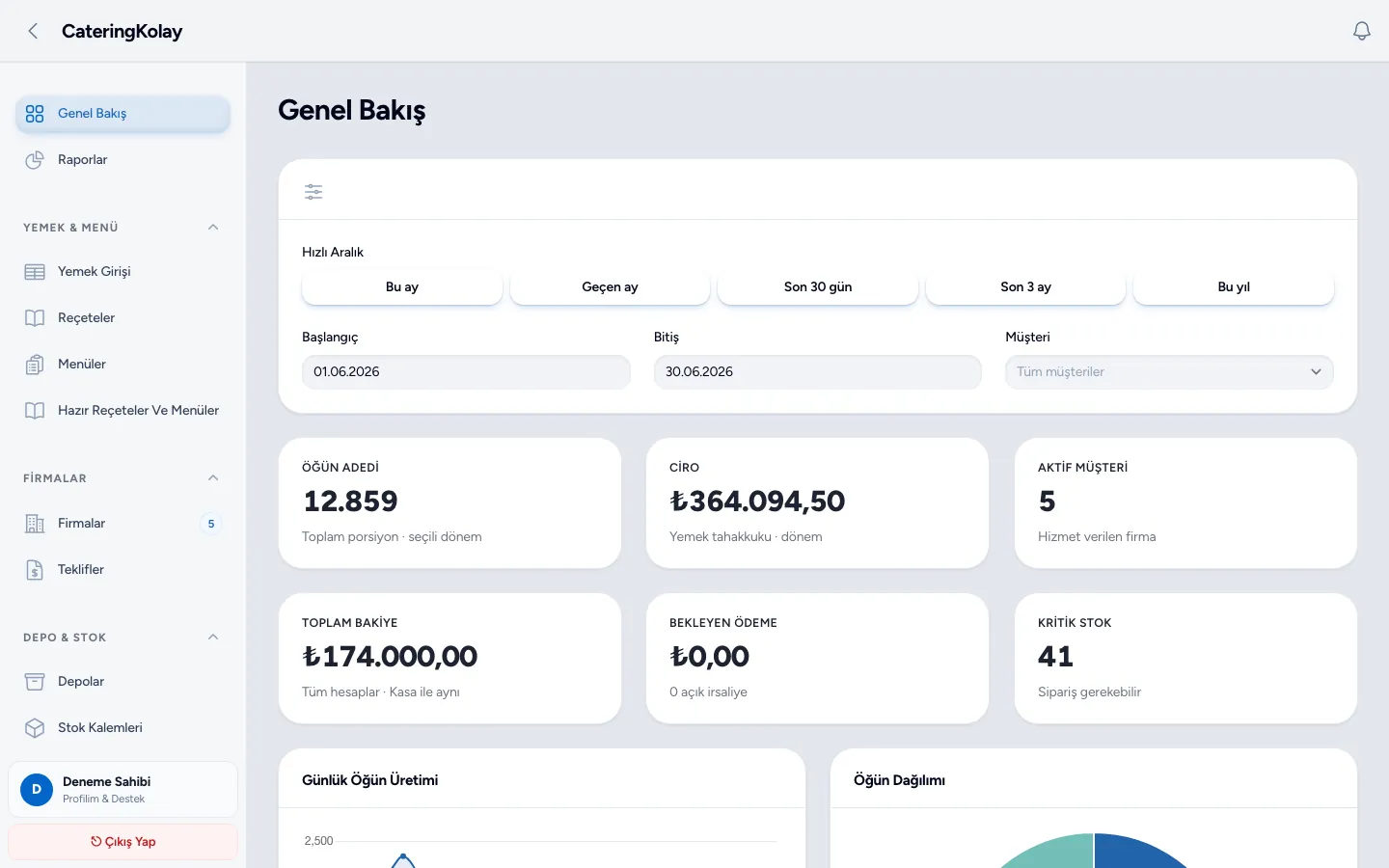Image resolution: width=1389 pixels, height=868 pixels.
Task: Click the Firmalar building icon
Action: tap(35, 524)
